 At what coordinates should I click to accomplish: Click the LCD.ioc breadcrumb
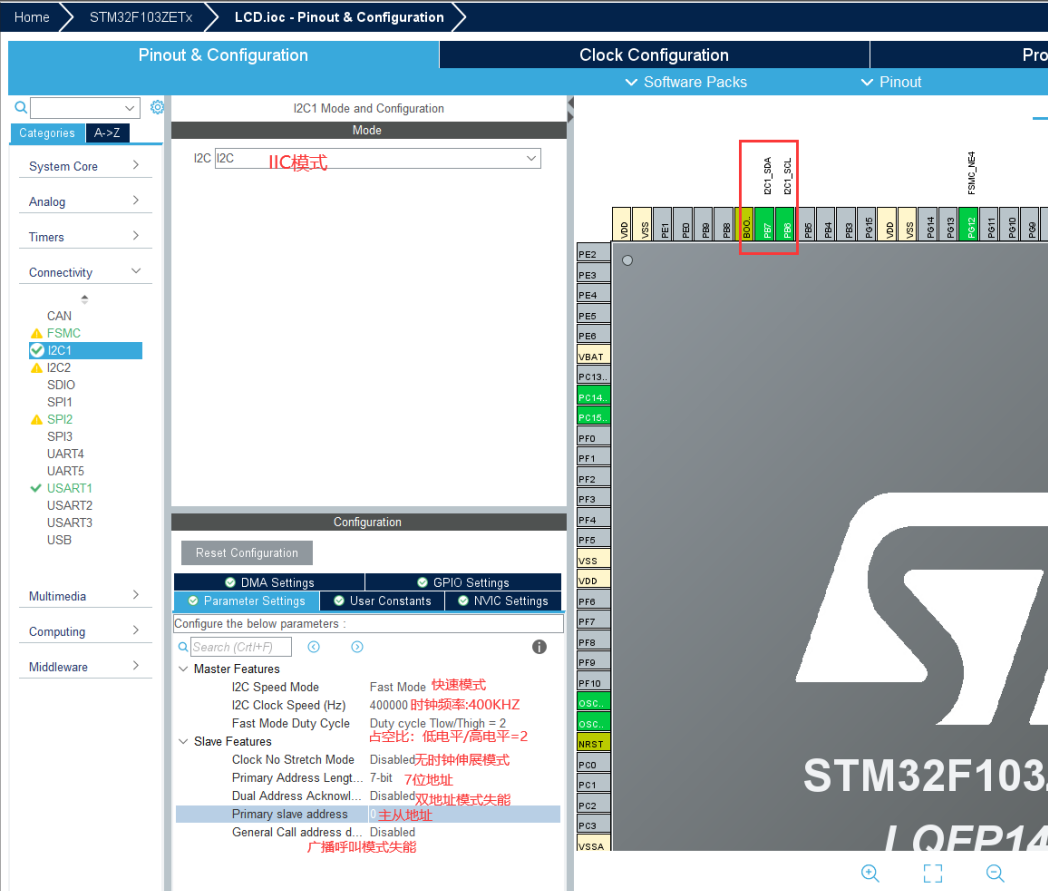click(x=339, y=17)
